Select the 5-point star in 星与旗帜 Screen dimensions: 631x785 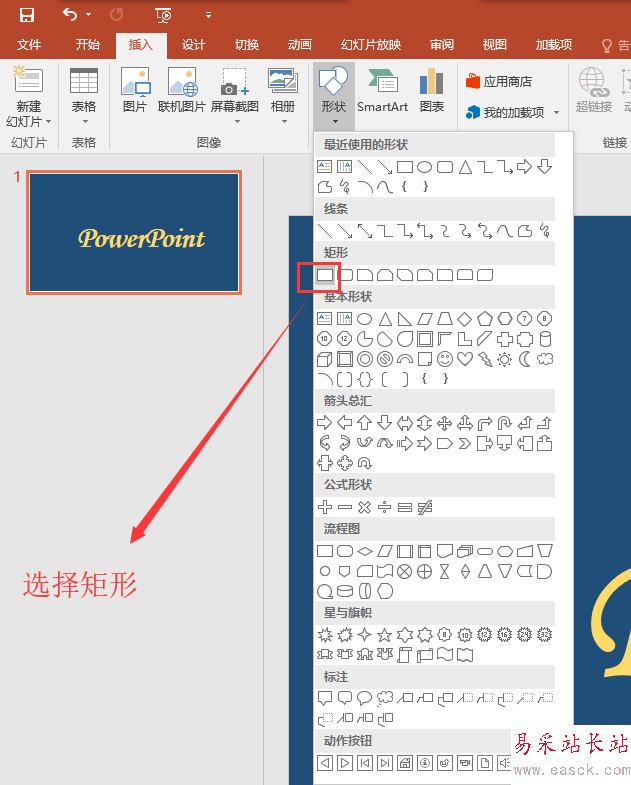pos(385,635)
